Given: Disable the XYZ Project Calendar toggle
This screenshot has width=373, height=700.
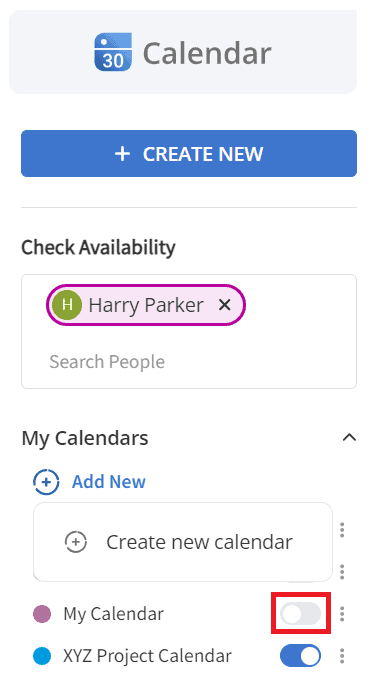Looking at the screenshot, I should [300, 656].
